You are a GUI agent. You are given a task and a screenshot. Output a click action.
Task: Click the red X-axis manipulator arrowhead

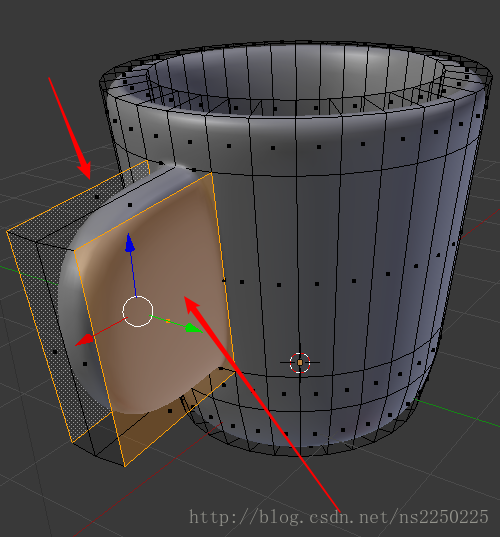click(x=85, y=340)
